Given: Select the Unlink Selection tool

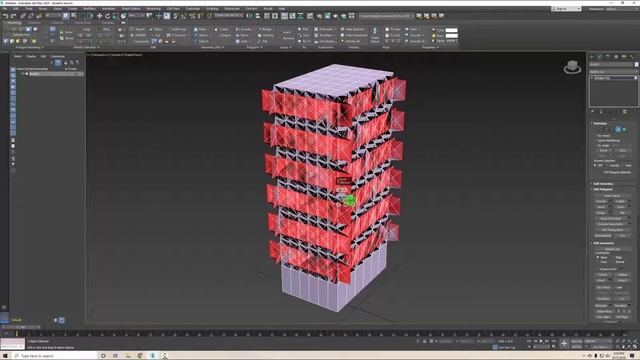Looking at the screenshot, I should click(31, 16).
